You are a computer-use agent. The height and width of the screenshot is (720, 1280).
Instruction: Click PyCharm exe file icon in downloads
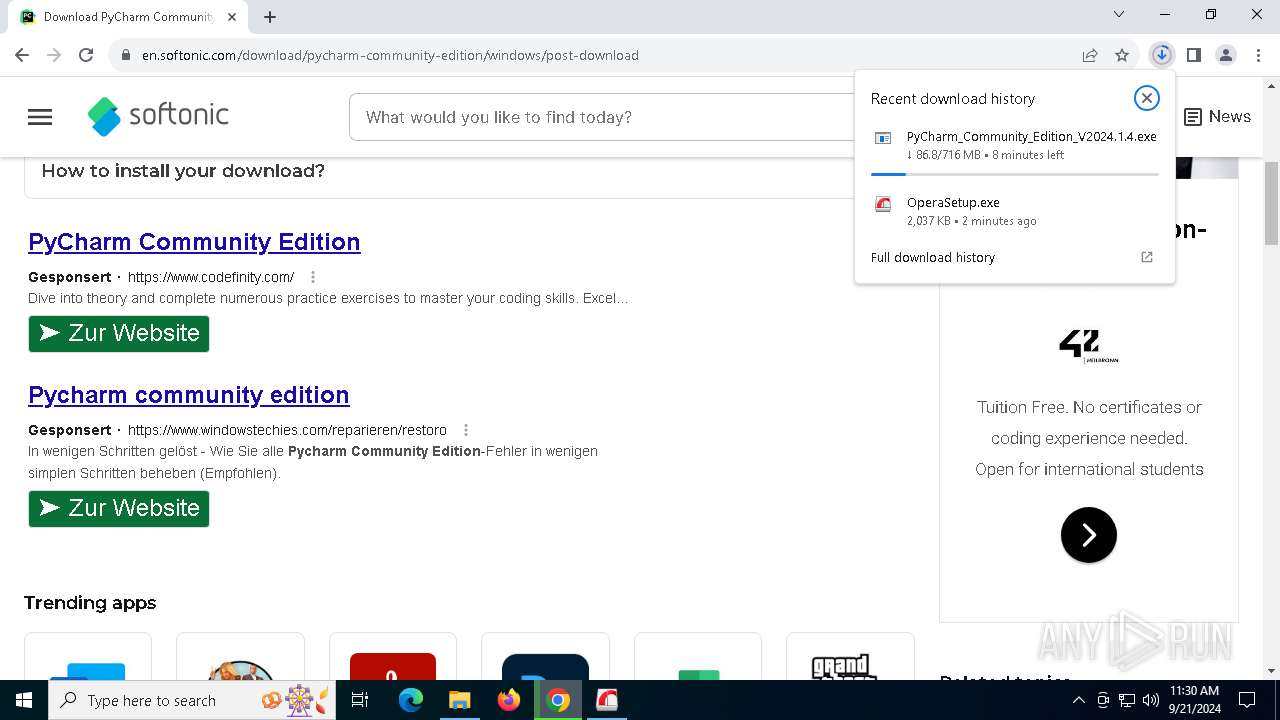click(x=883, y=139)
